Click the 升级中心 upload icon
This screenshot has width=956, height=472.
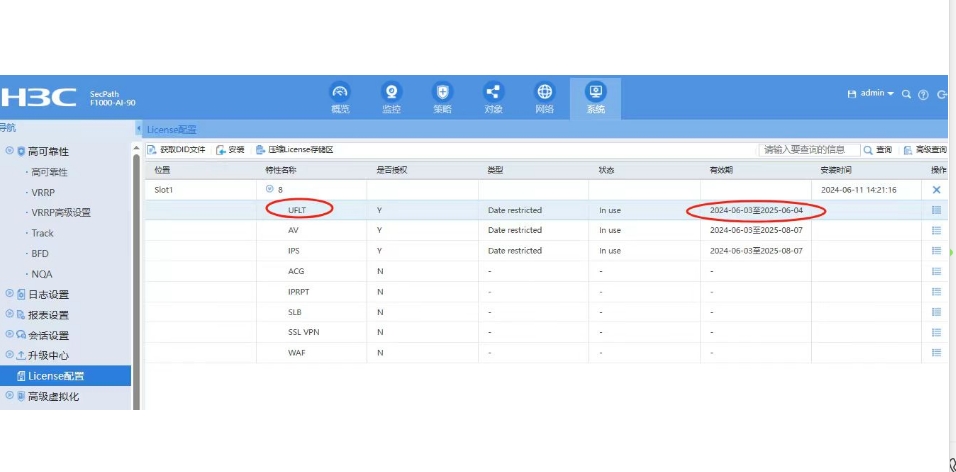[x=21, y=355]
